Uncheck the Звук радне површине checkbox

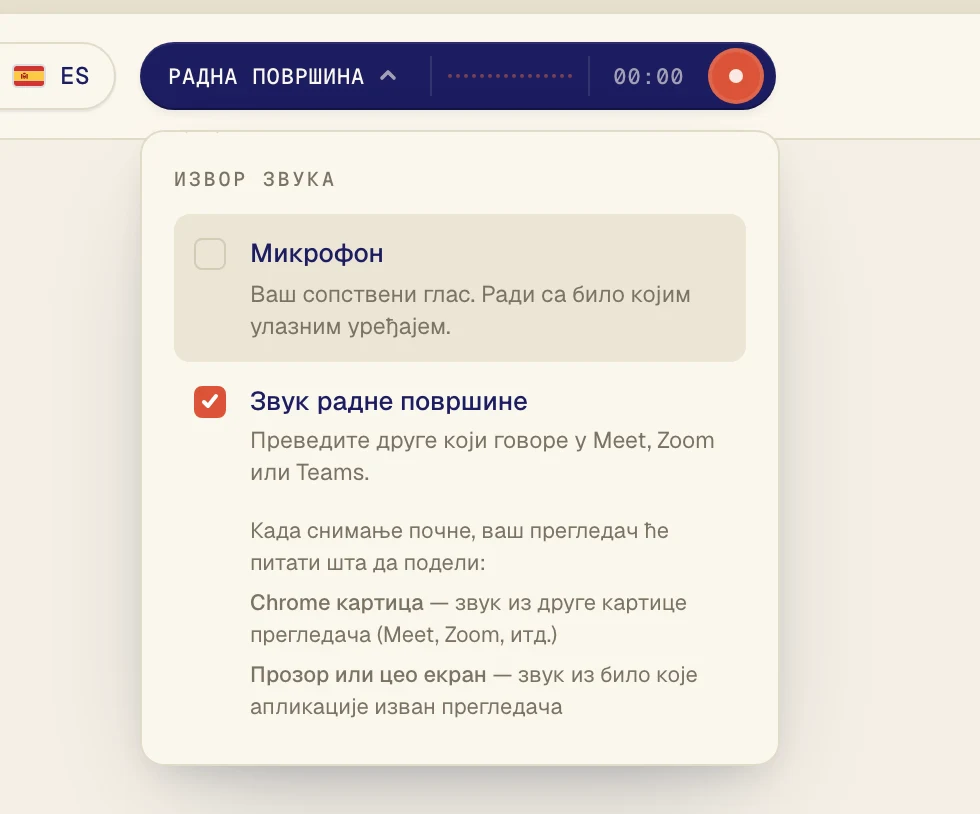click(x=210, y=401)
